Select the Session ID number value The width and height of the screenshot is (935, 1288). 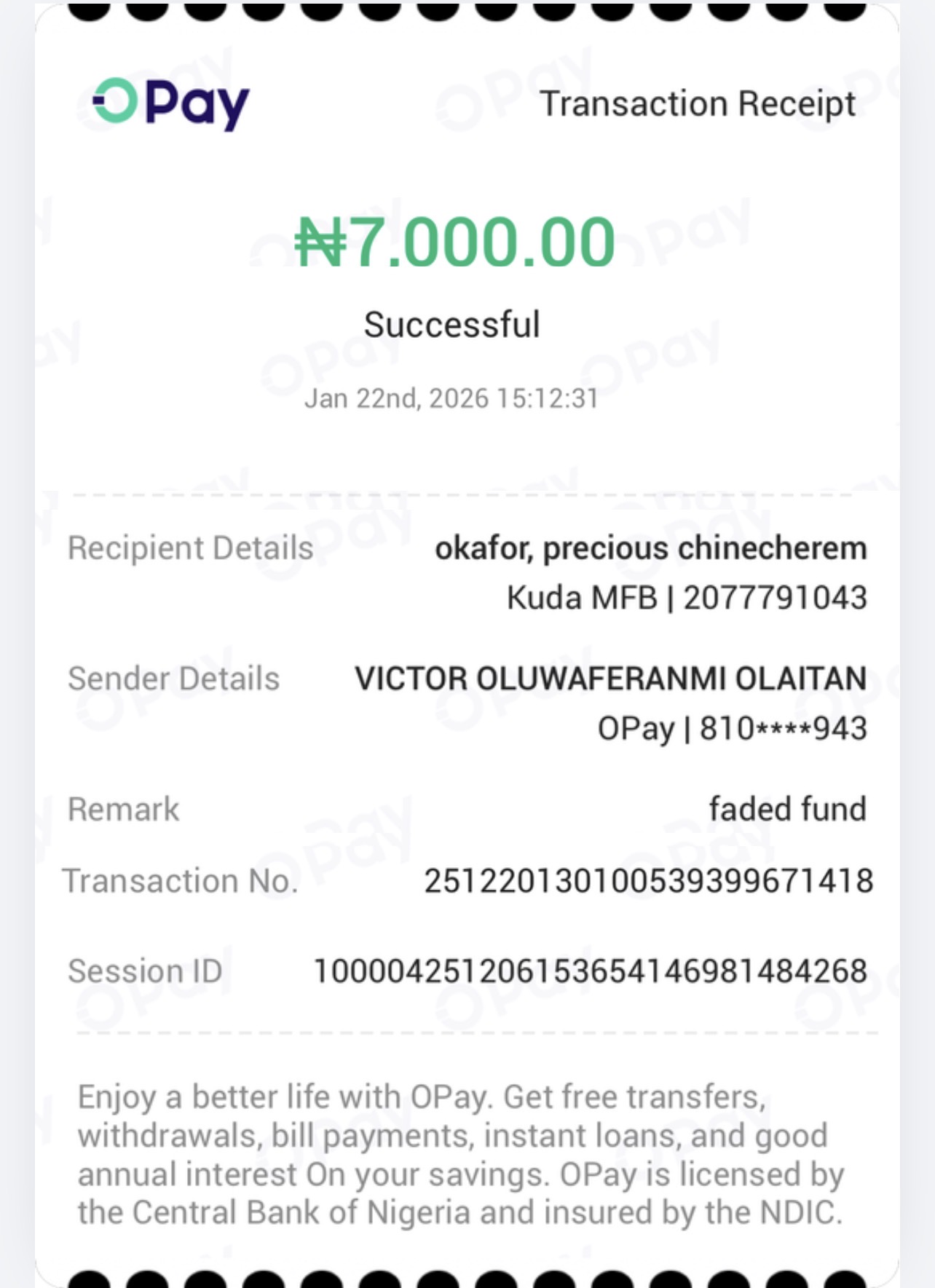coord(590,971)
